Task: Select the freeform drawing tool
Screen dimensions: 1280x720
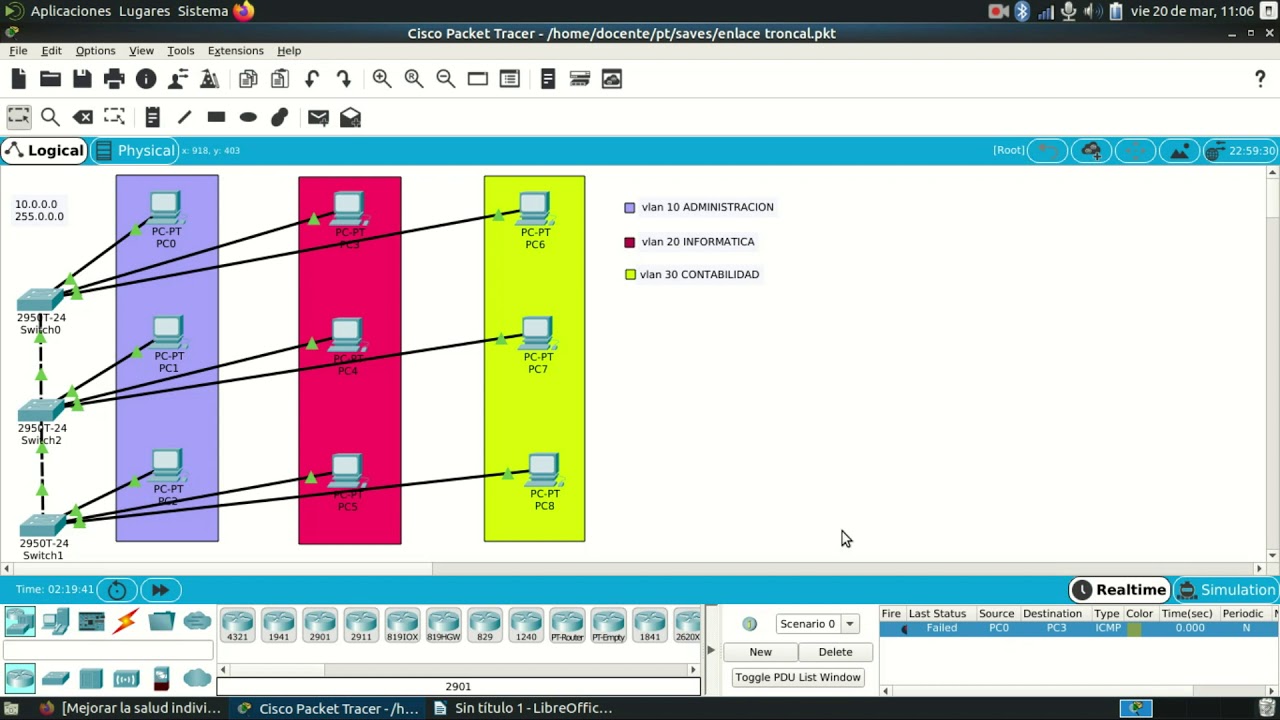Action: 280,117
